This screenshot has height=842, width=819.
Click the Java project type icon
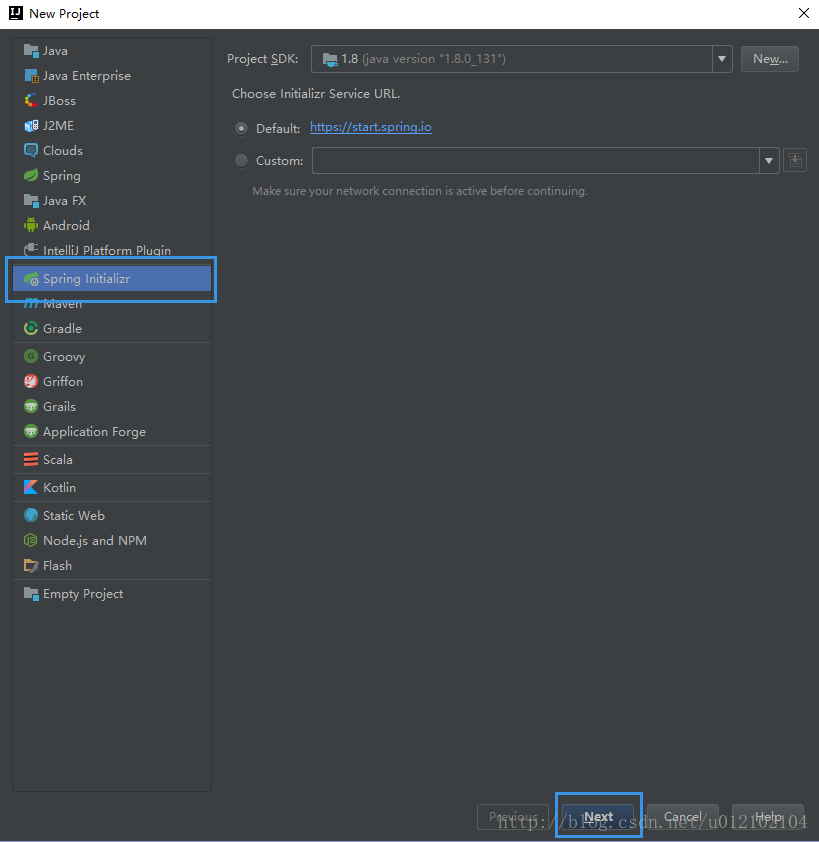[31, 51]
